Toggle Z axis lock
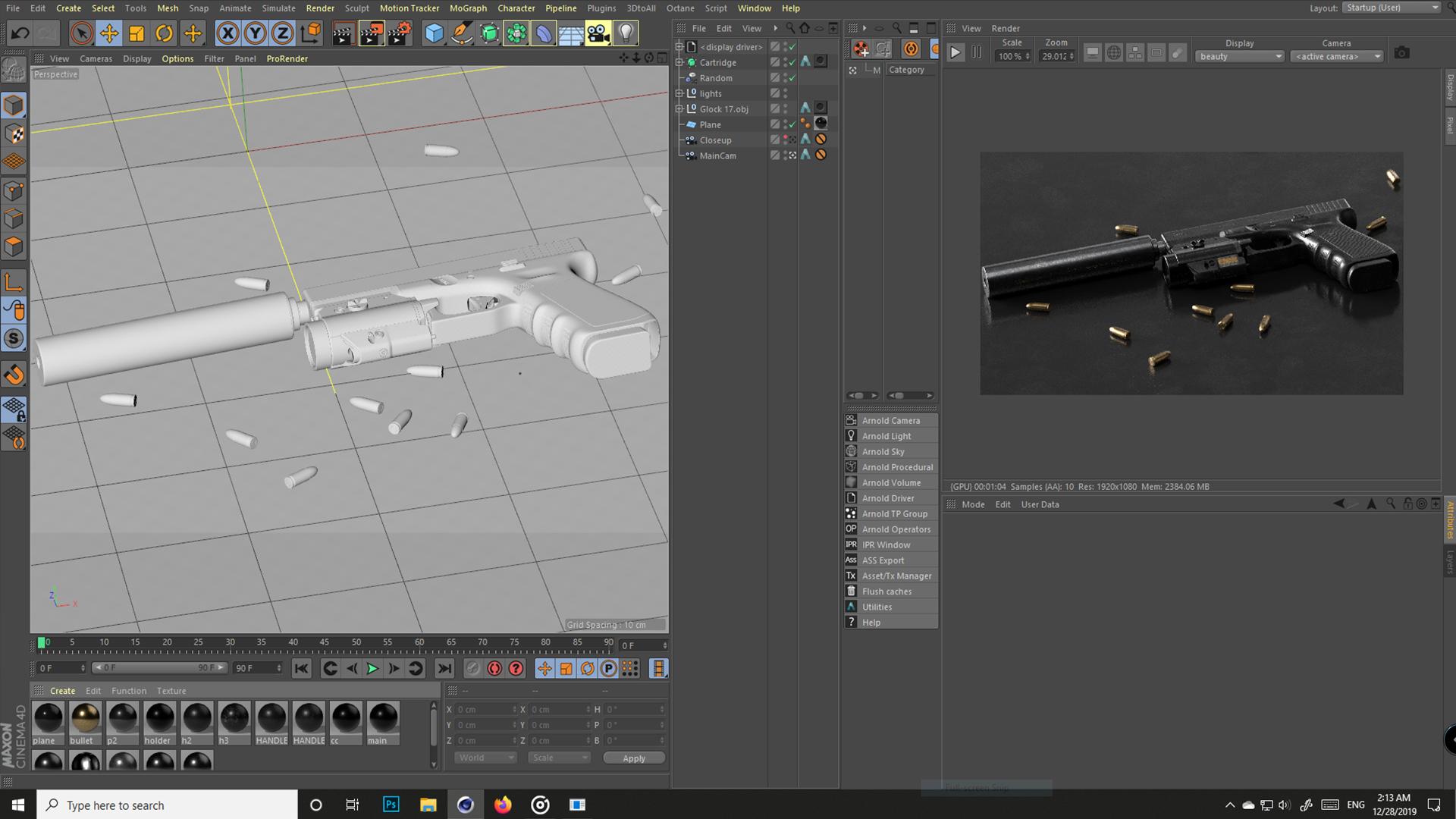1456x819 pixels. click(x=283, y=33)
